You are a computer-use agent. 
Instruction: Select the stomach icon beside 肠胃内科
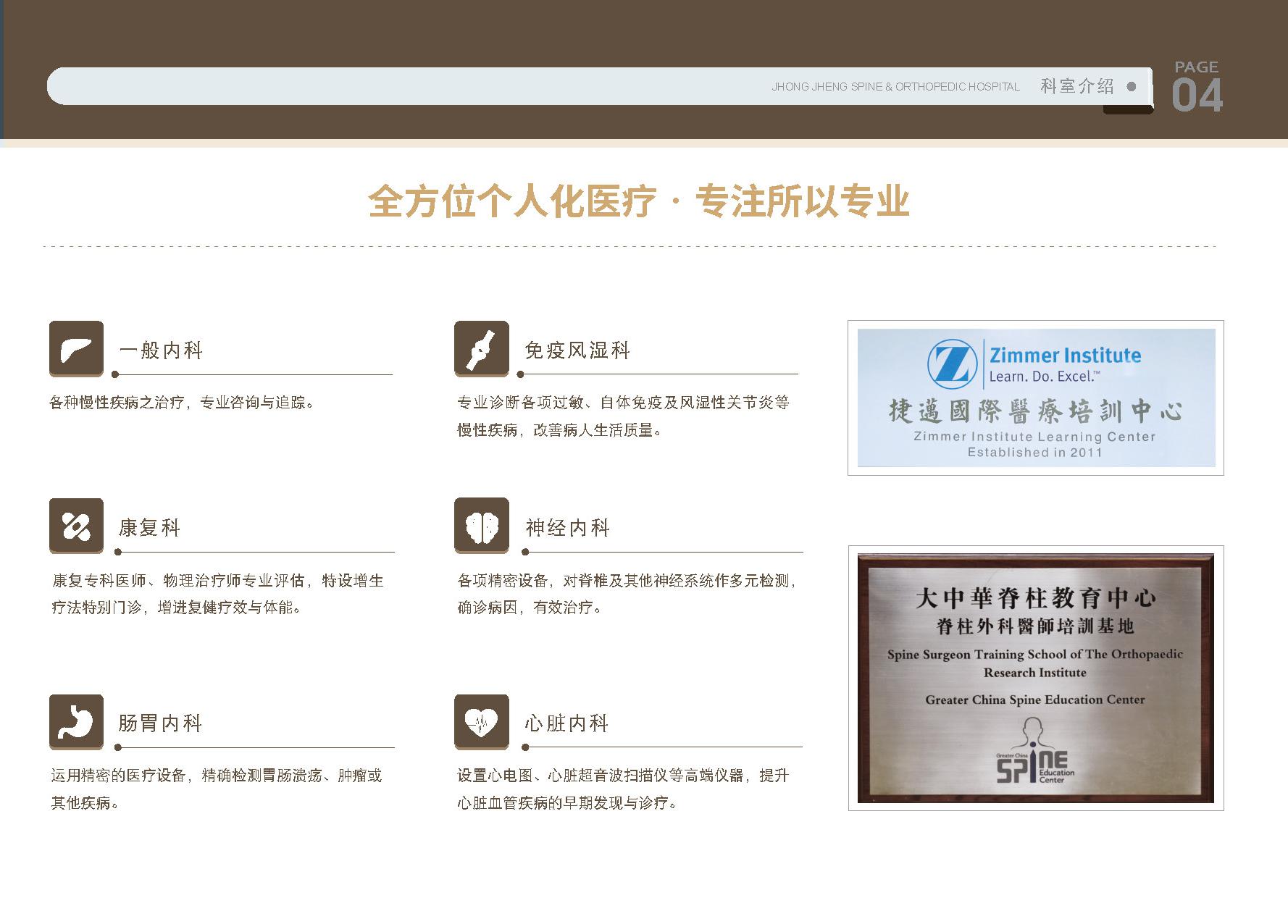[76, 722]
